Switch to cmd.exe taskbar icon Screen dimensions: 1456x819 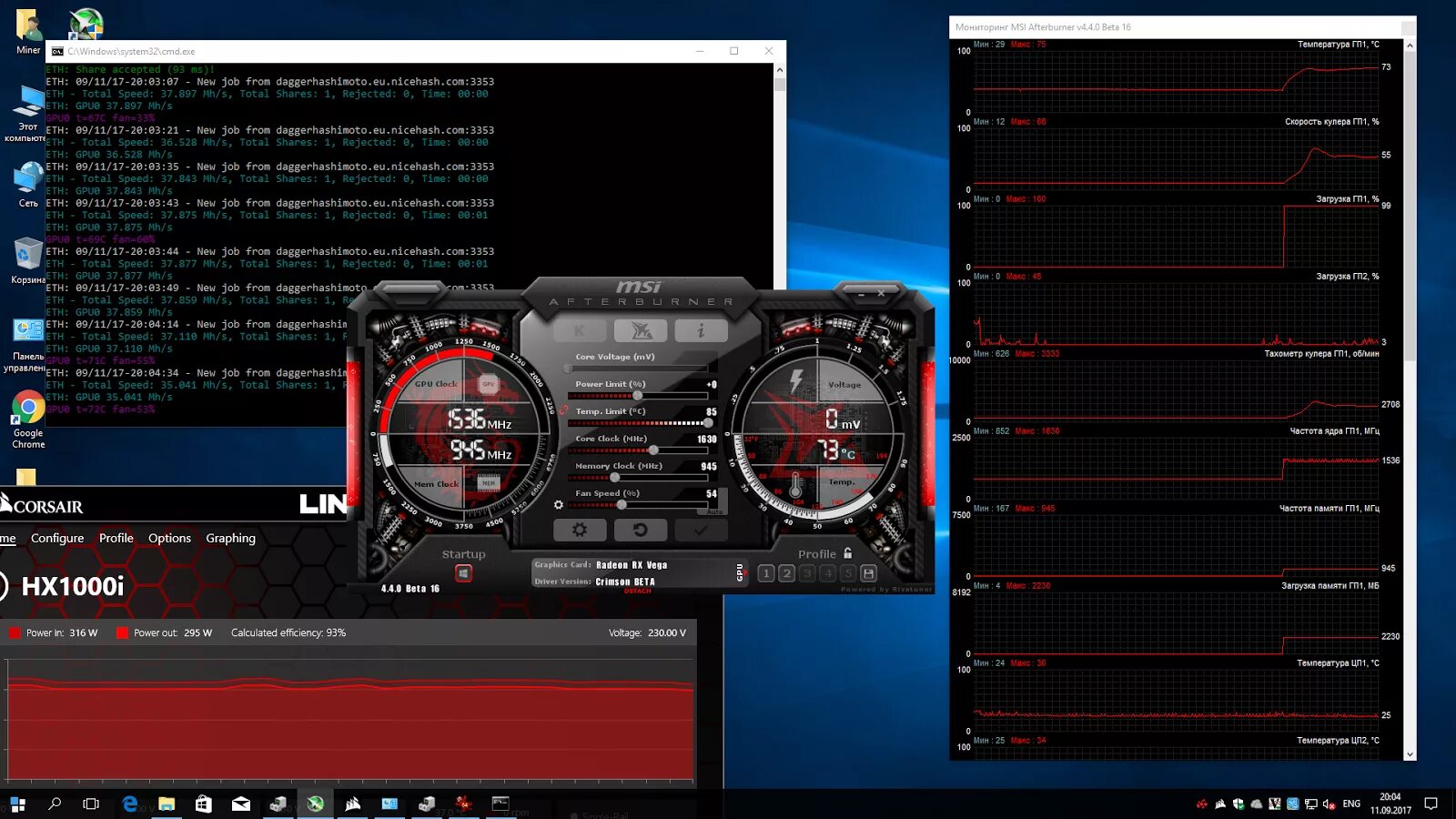500,804
